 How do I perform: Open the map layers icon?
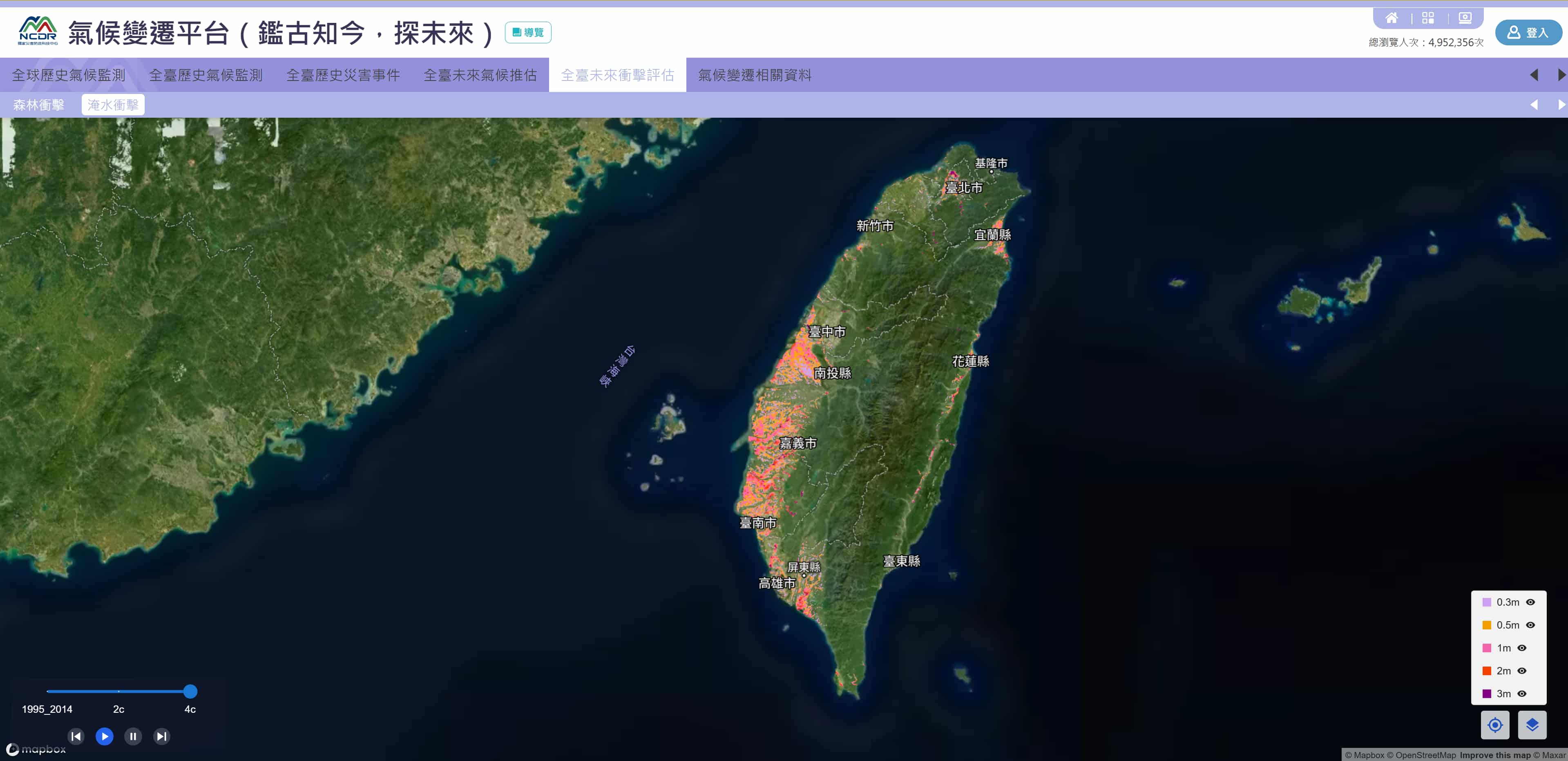[1532, 725]
